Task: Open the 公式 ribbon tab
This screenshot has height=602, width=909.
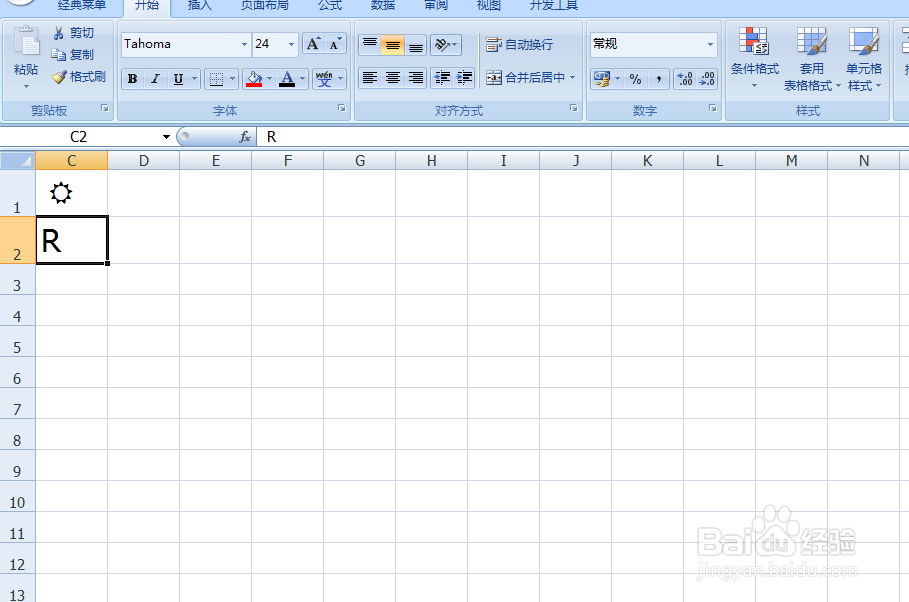Action: (x=330, y=7)
